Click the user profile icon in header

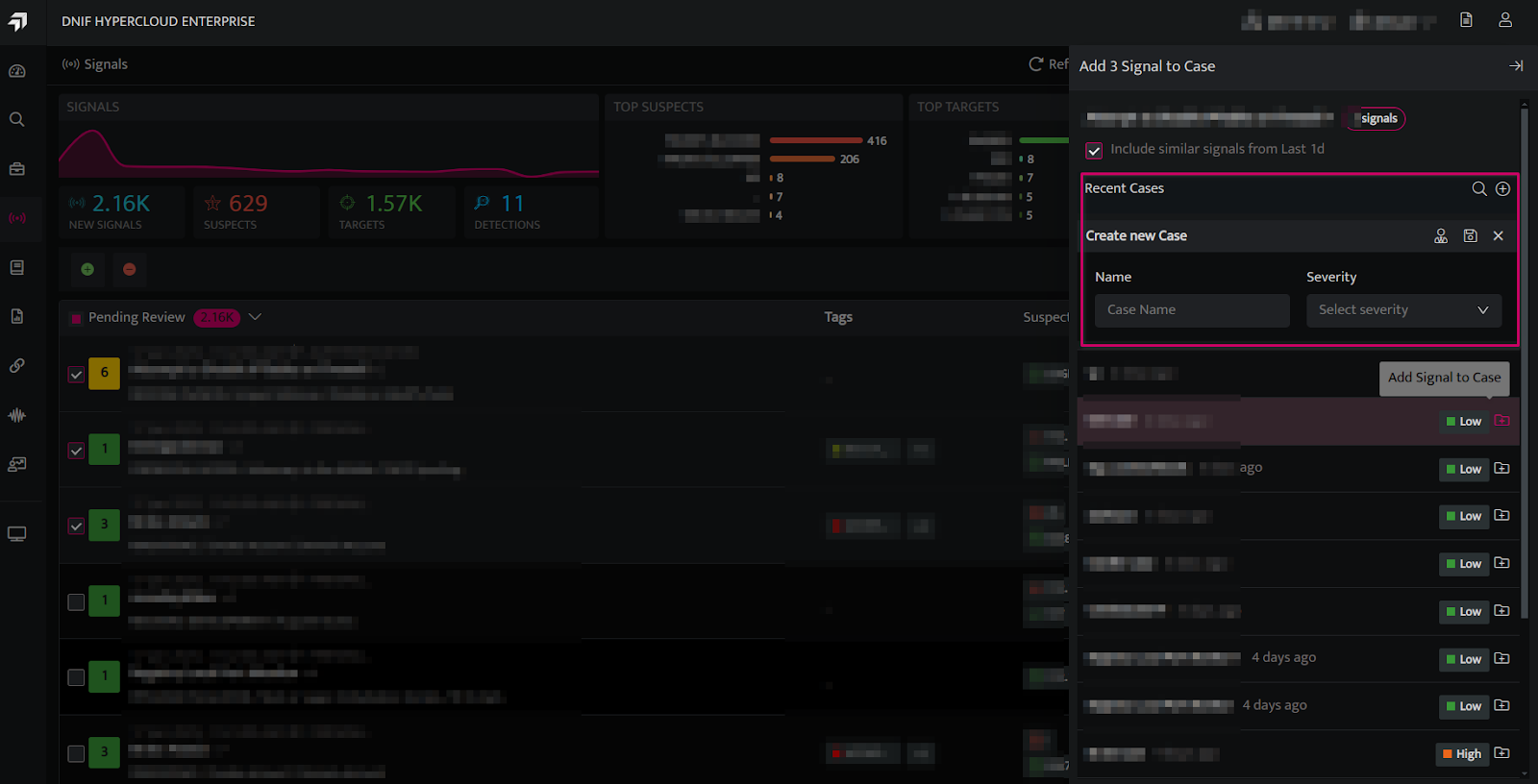coord(1505,20)
